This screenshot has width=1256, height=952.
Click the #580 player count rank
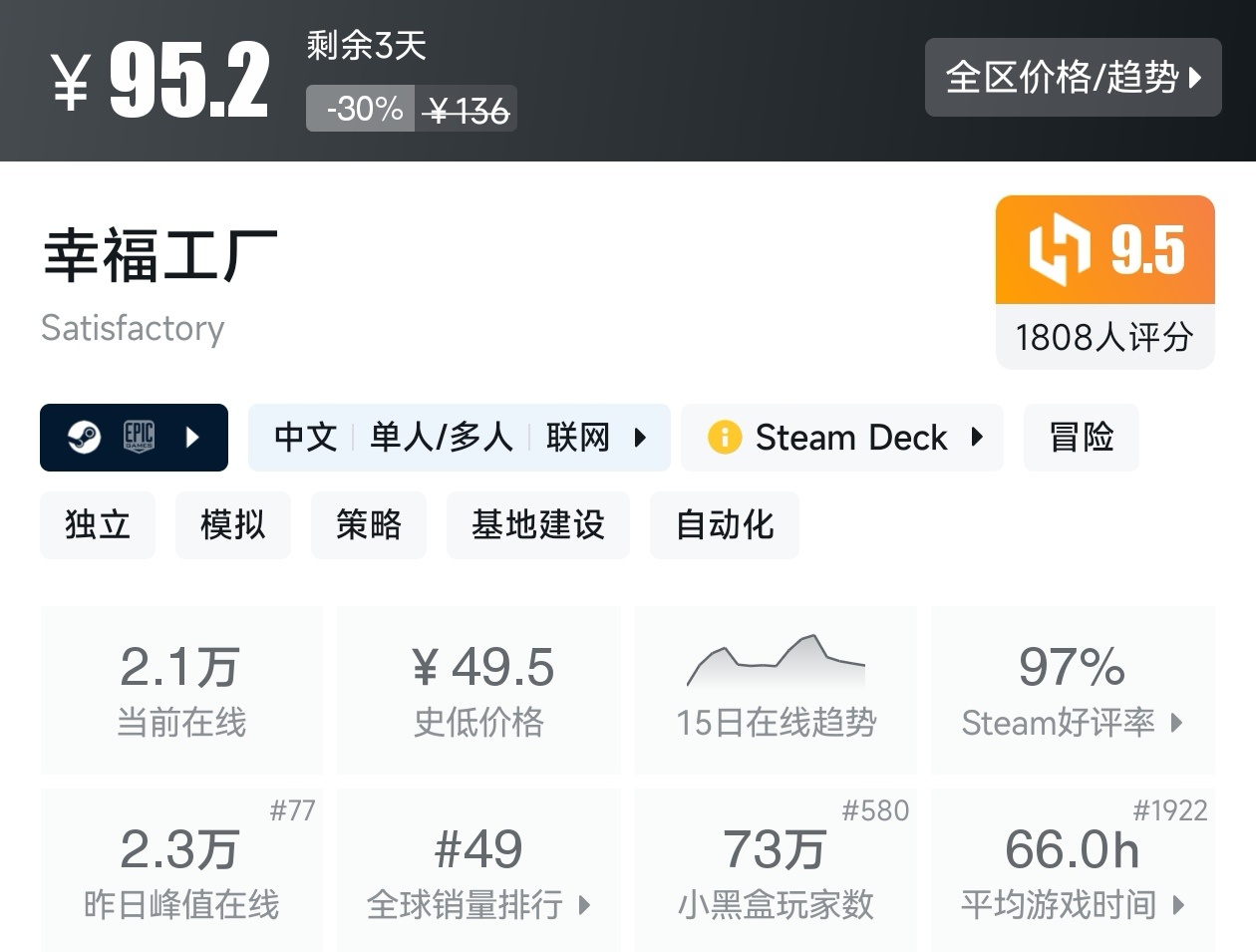click(x=875, y=810)
